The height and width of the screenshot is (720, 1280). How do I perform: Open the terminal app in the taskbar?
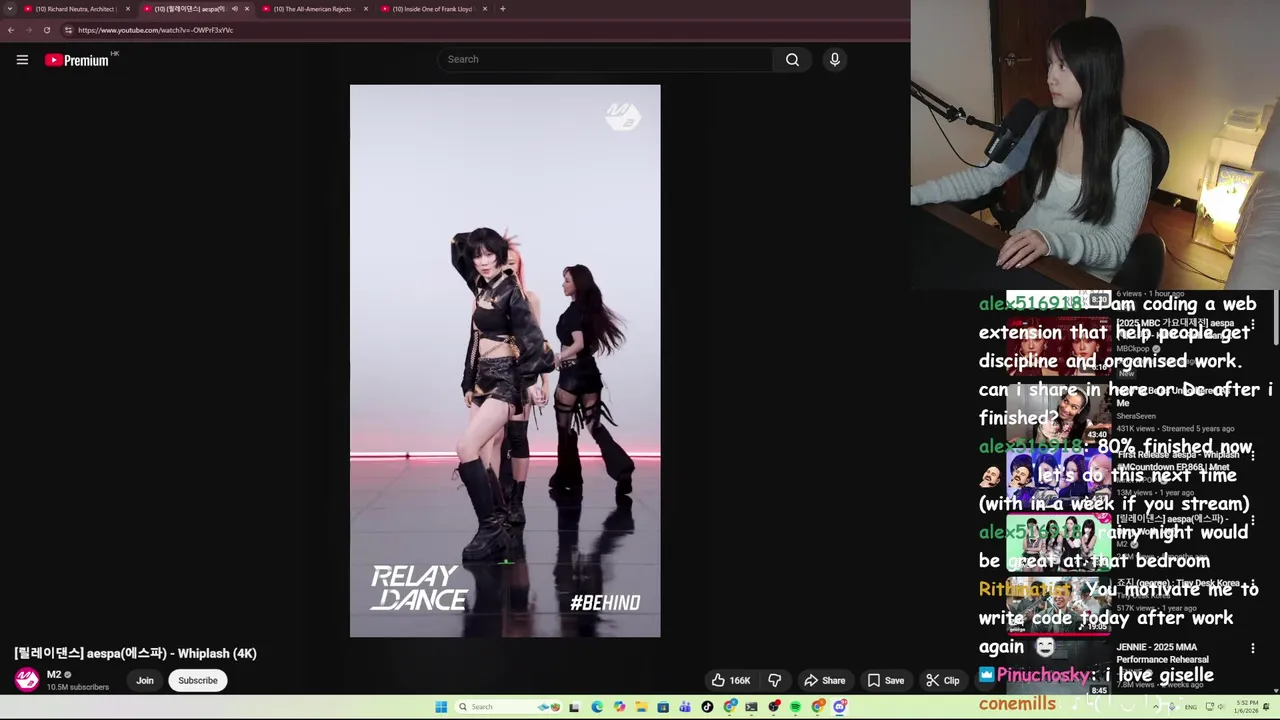click(751, 707)
